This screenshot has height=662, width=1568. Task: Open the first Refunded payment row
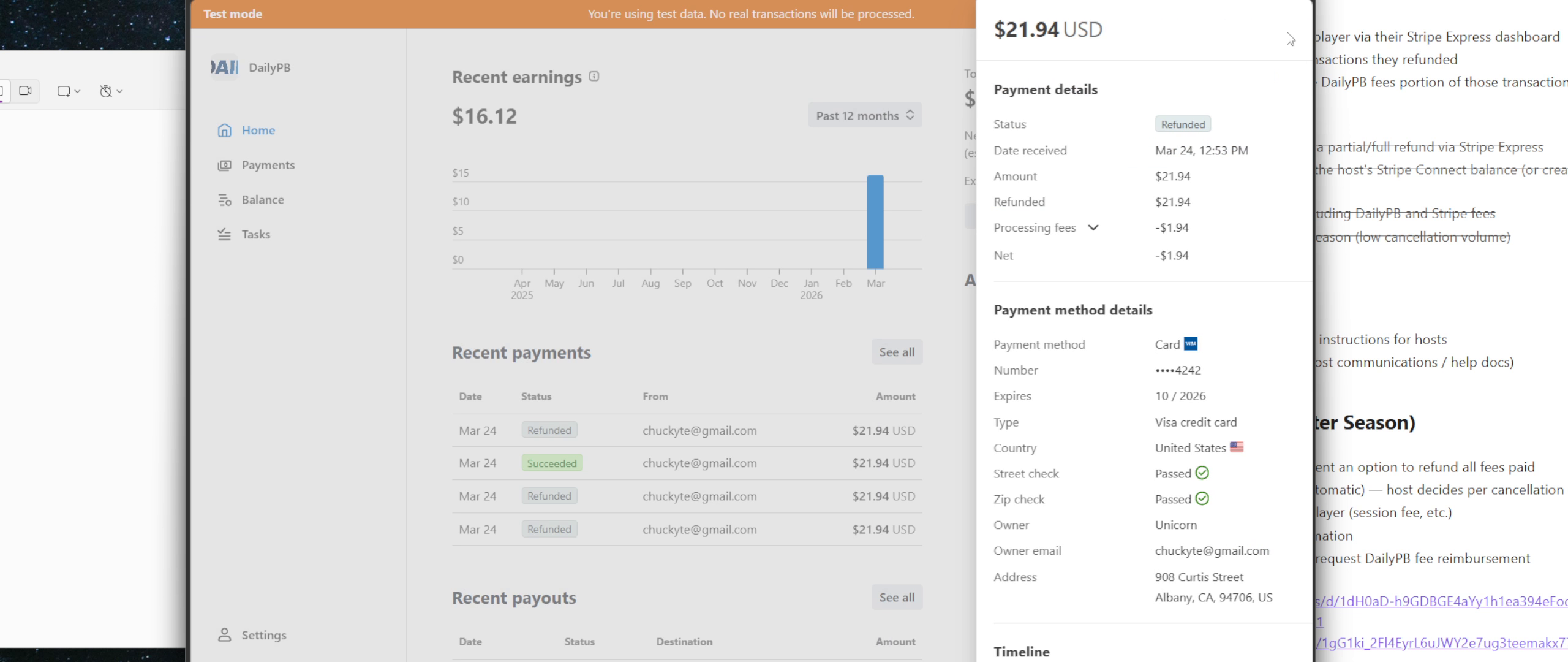point(687,430)
